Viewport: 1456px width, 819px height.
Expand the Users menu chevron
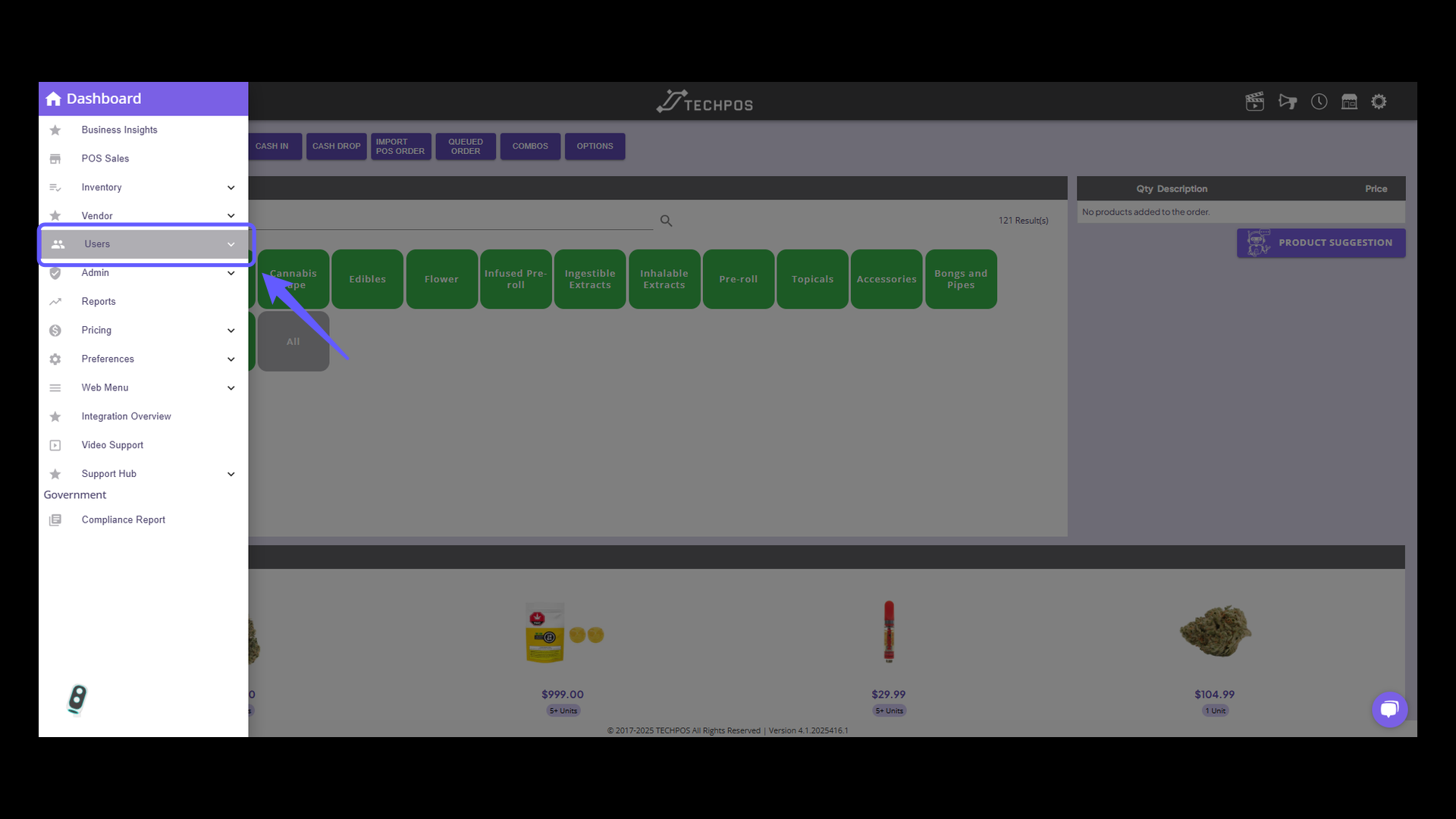click(x=231, y=244)
